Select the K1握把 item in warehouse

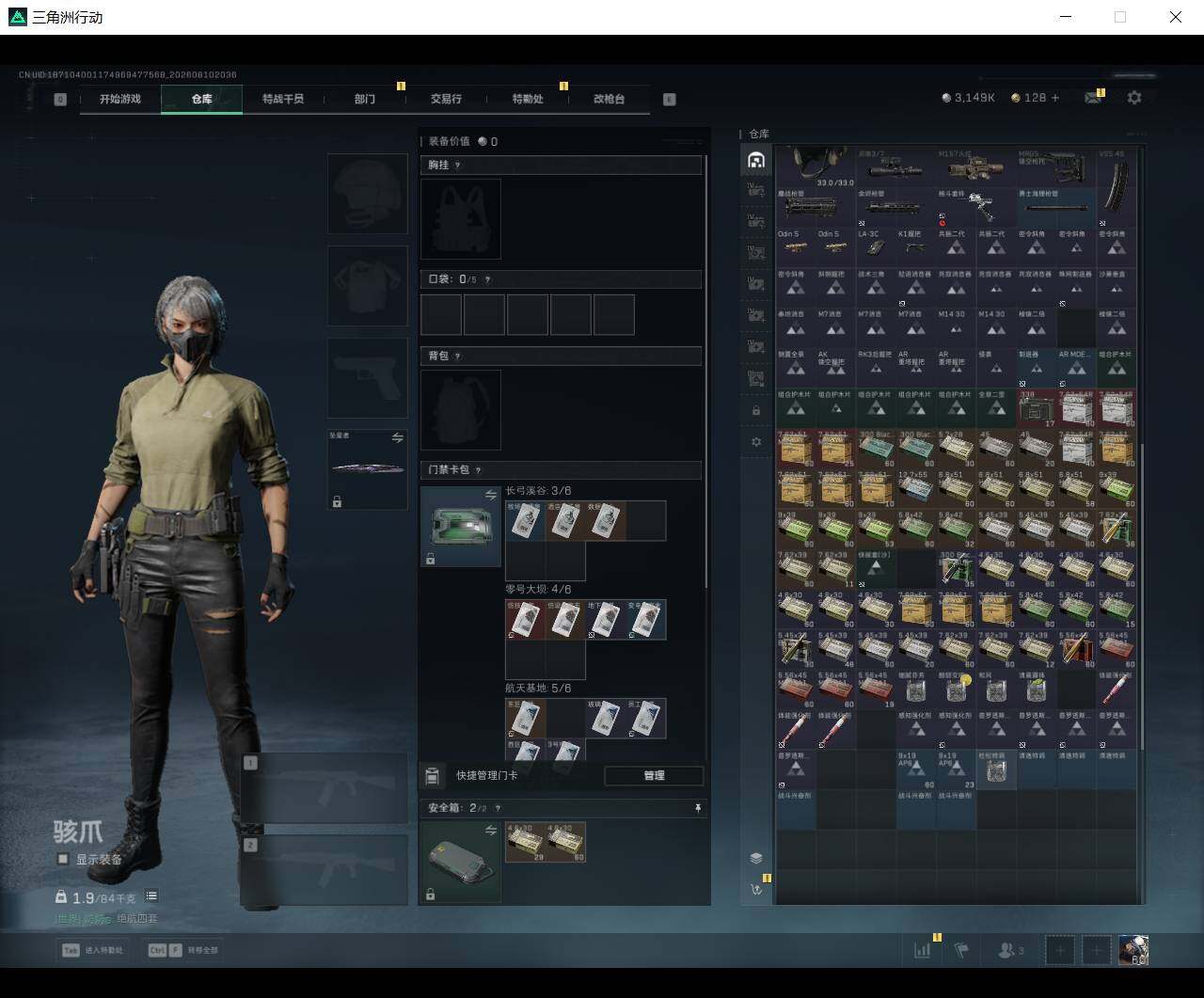[916, 247]
